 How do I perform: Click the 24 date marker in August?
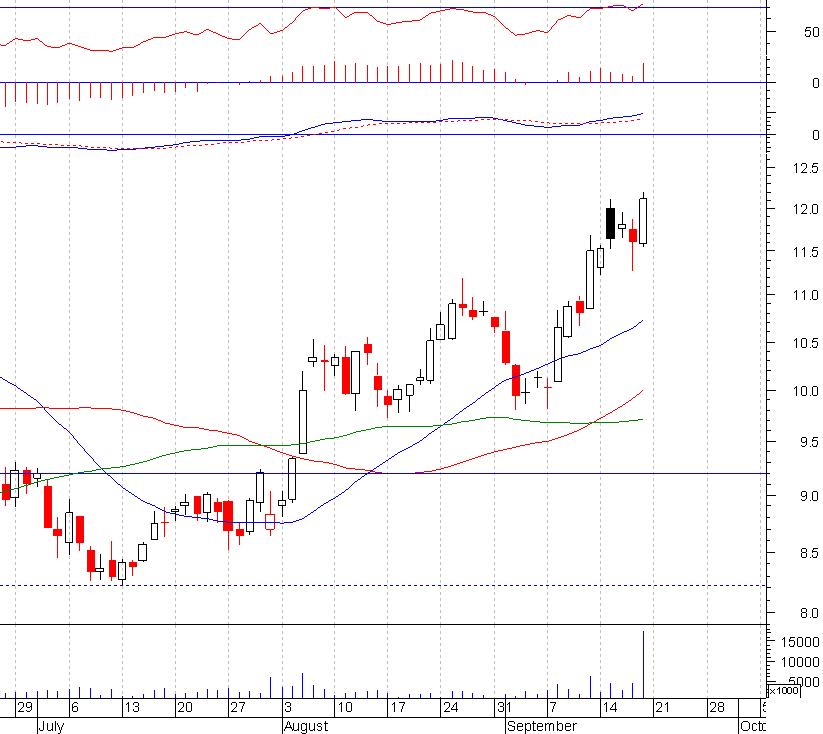tap(451, 707)
